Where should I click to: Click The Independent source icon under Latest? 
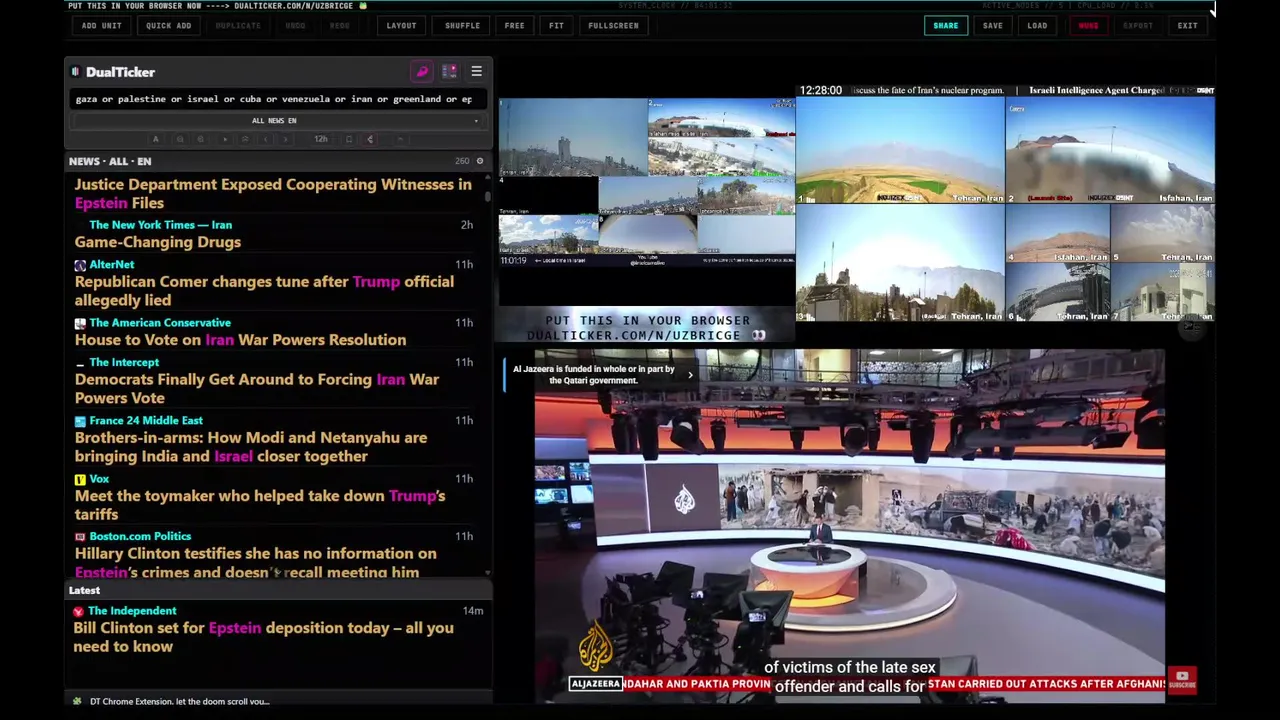pyautogui.click(x=78, y=611)
